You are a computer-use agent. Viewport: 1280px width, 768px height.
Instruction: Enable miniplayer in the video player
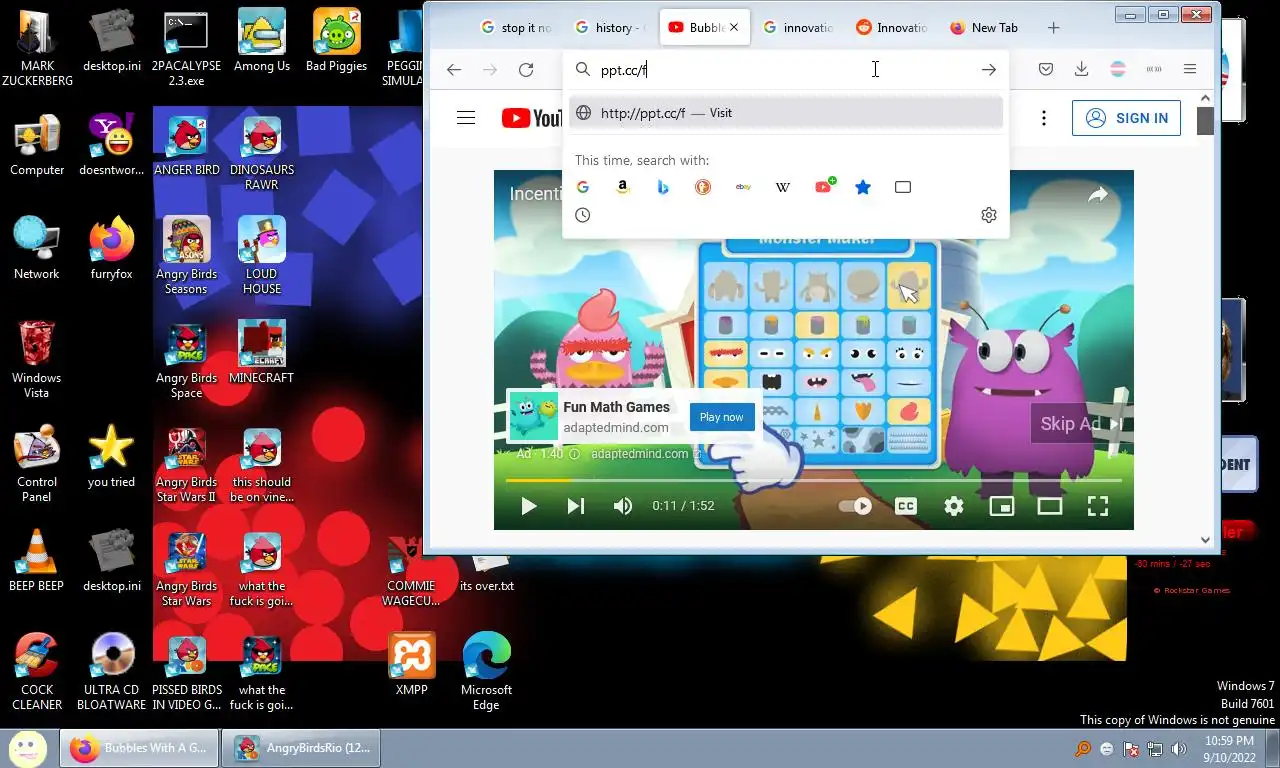(1002, 506)
